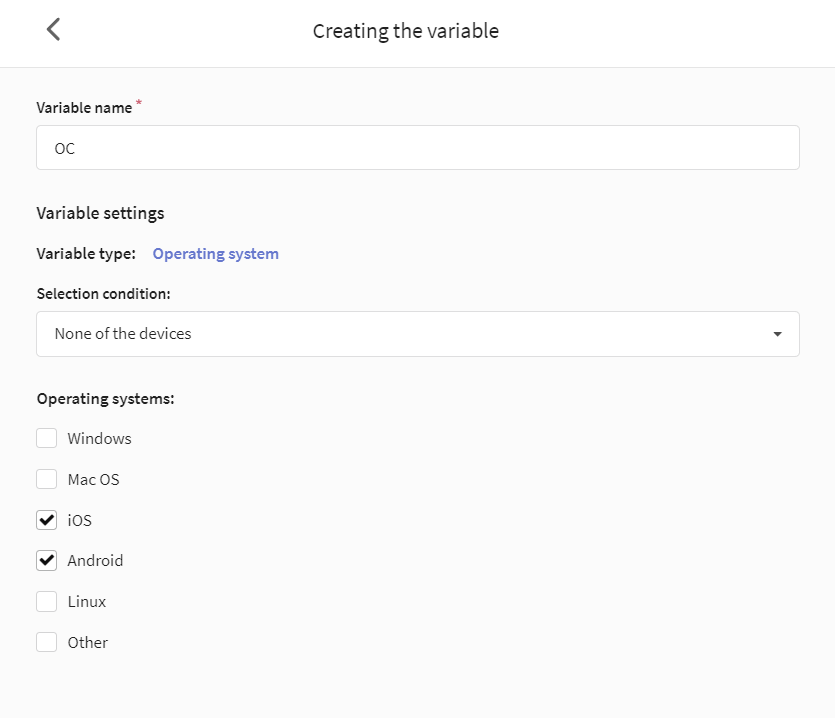The image size is (835, 718).
Task: Enable the Mac OS checkbox
Action: (46, 479)
